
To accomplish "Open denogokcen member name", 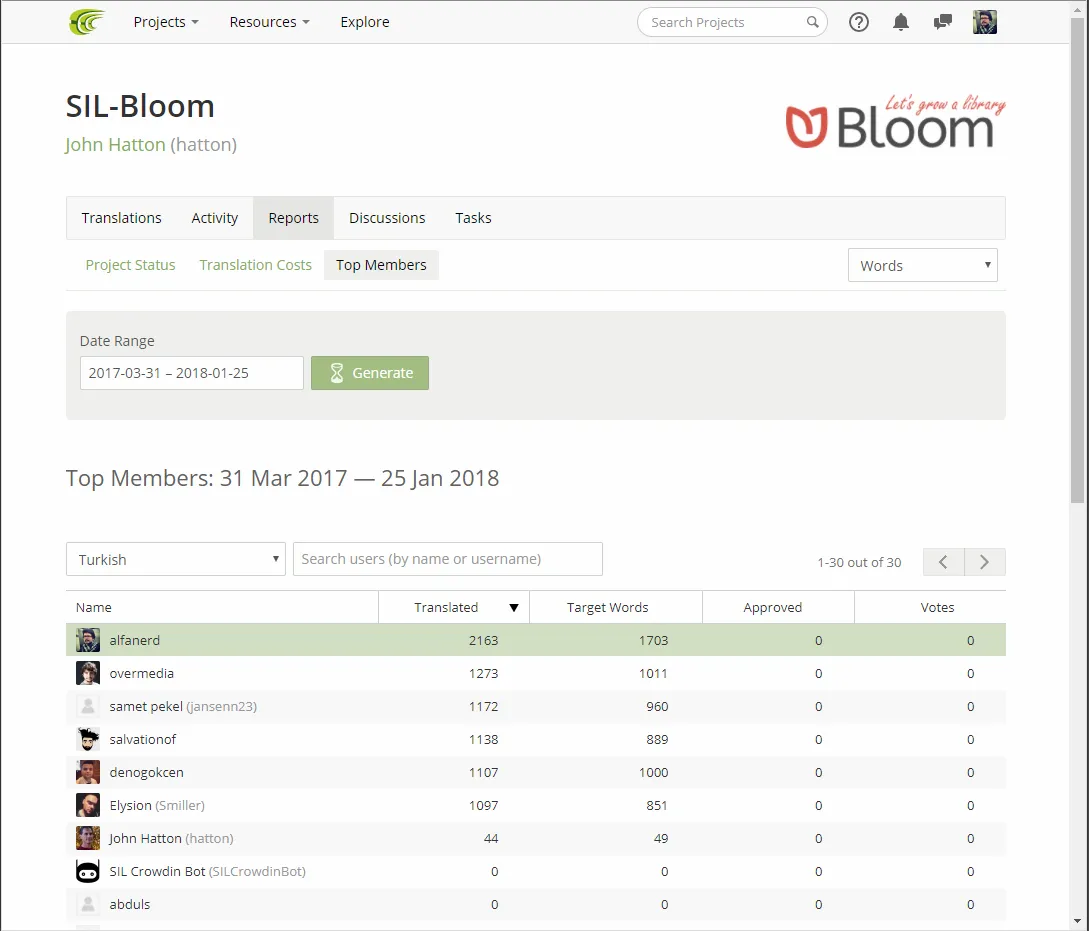I will (x=147, y=772).
